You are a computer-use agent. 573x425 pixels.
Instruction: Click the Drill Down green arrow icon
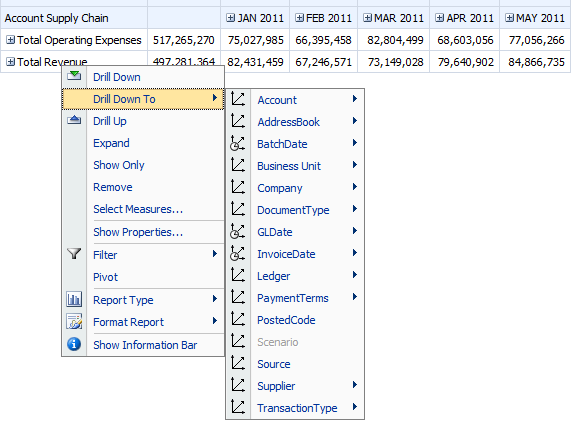coord(74,76)
